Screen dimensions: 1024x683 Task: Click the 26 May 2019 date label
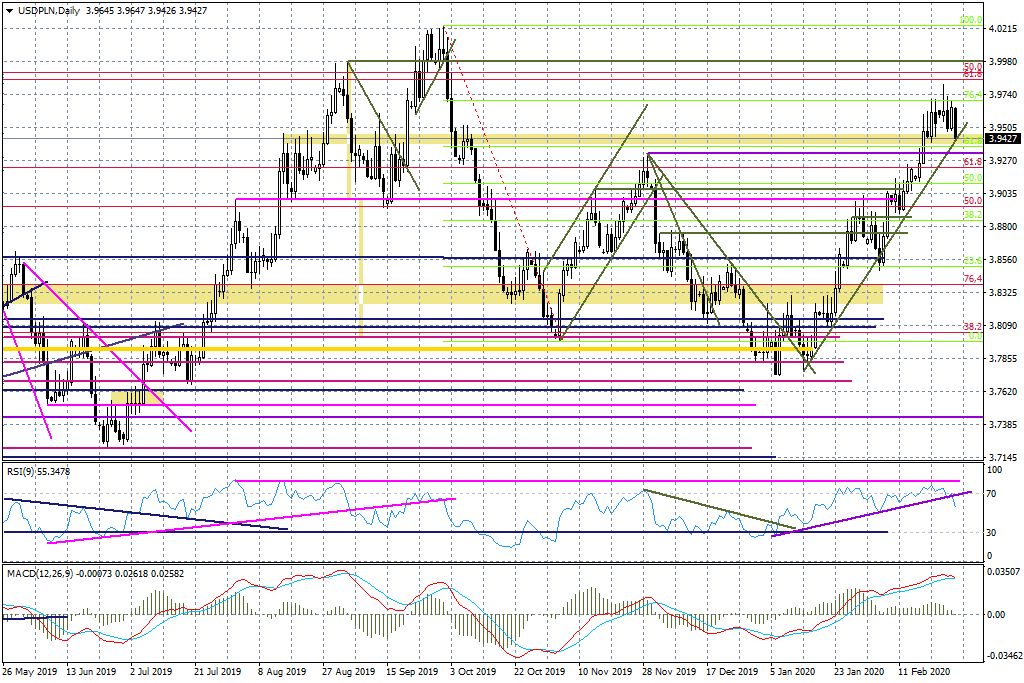(x=29, y=671)
